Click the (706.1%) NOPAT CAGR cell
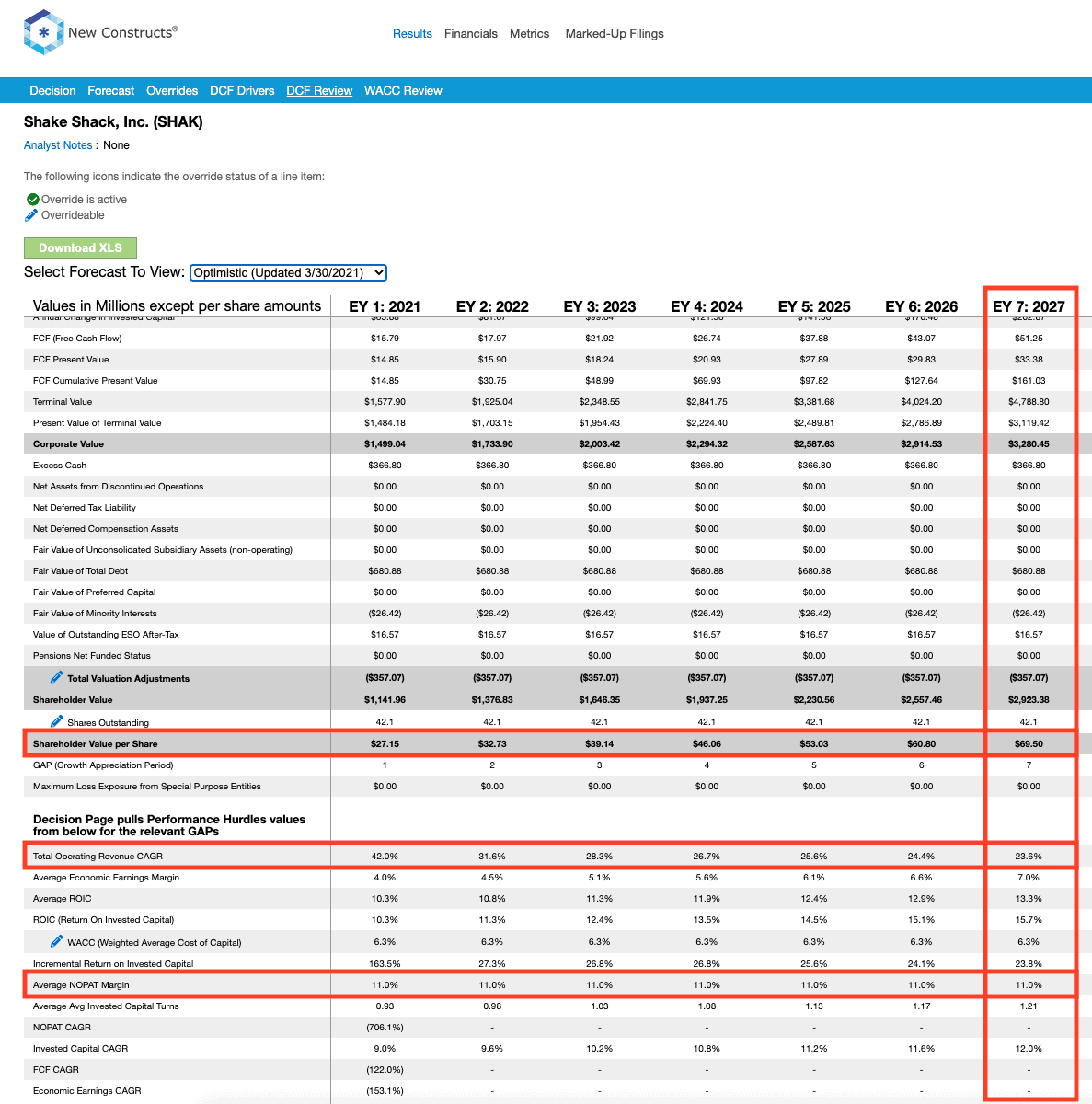Image resolution: width=1092 pixels, height=1104 pixels. click(385, 1028)
